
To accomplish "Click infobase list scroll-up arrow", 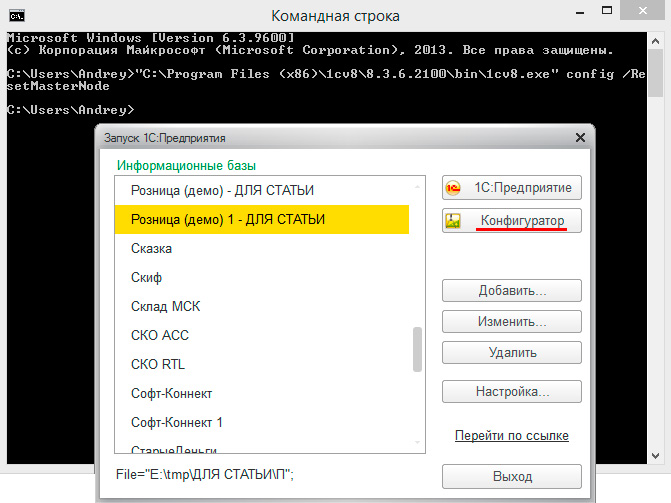I will (x=417, y=187).
